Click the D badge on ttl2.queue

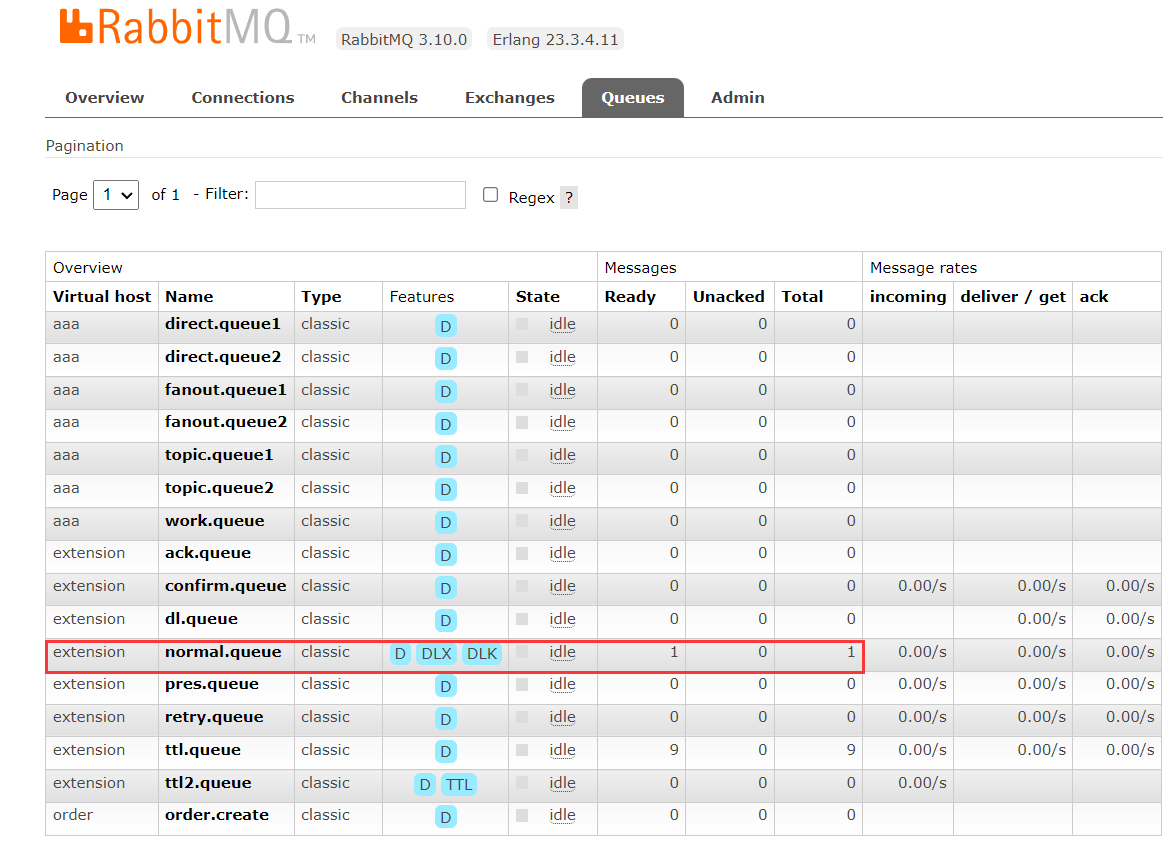pyautogui.click(x=425, y=785)
